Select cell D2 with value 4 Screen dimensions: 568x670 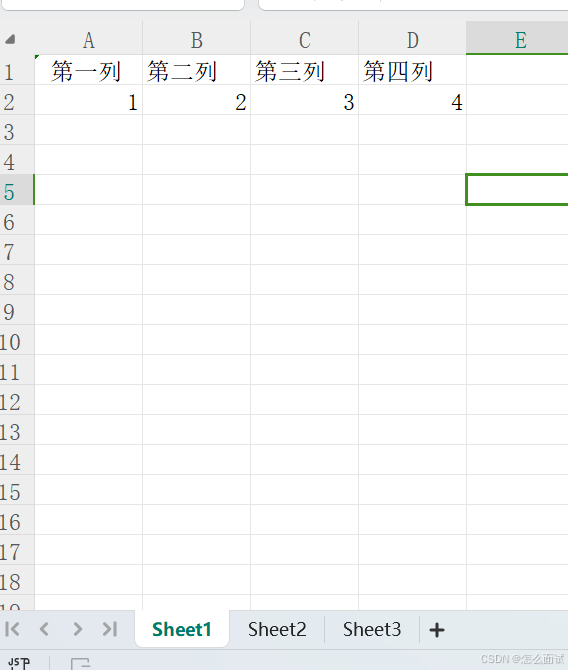[x=412, y=100]
